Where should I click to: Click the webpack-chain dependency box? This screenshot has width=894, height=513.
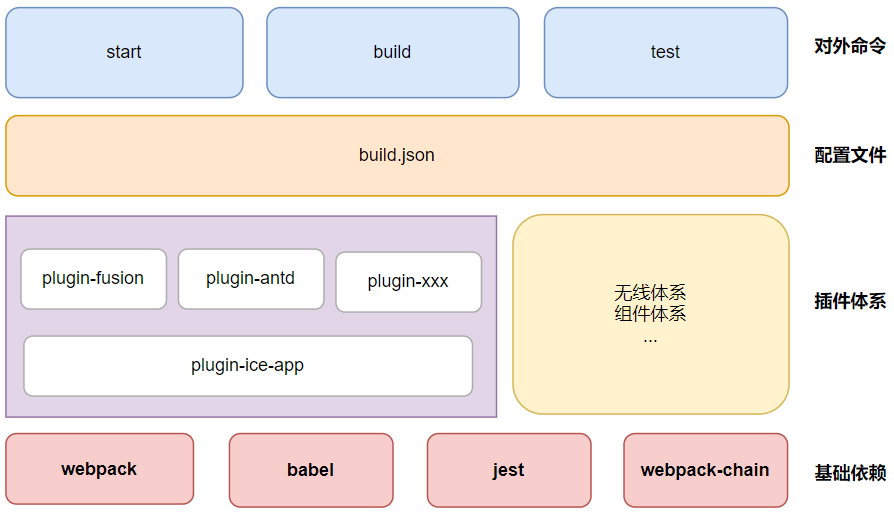pos(706,470)
